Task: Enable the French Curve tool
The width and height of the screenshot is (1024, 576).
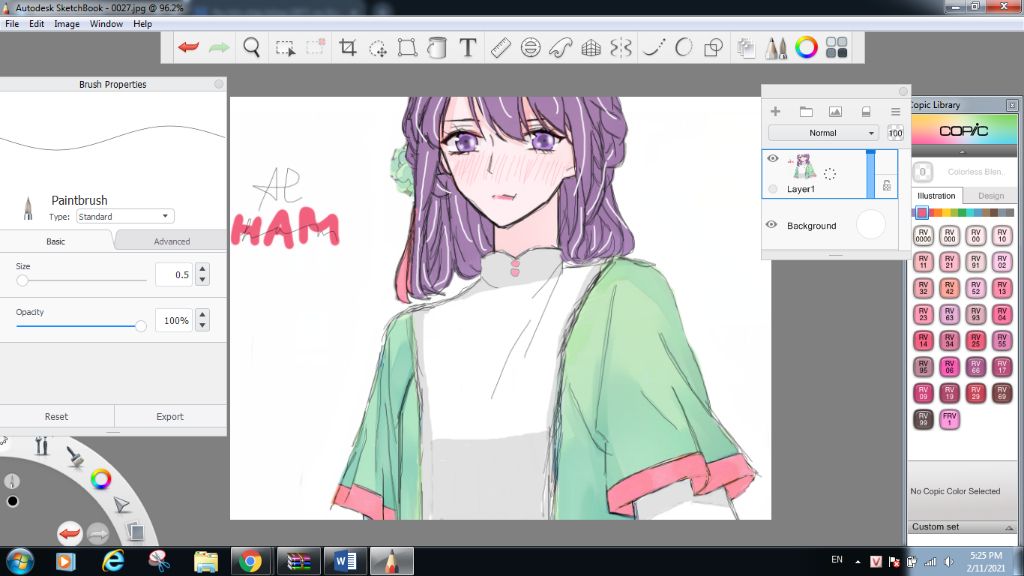Action: pyautogui.click(x=560, y=47)
